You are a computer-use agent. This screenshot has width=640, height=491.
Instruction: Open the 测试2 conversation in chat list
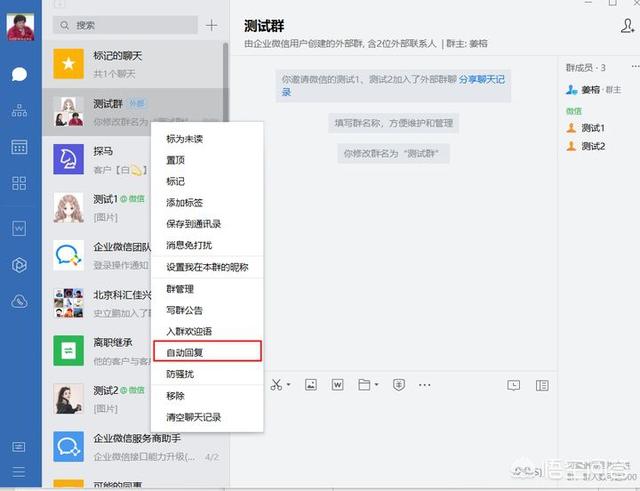click(97, 399)
